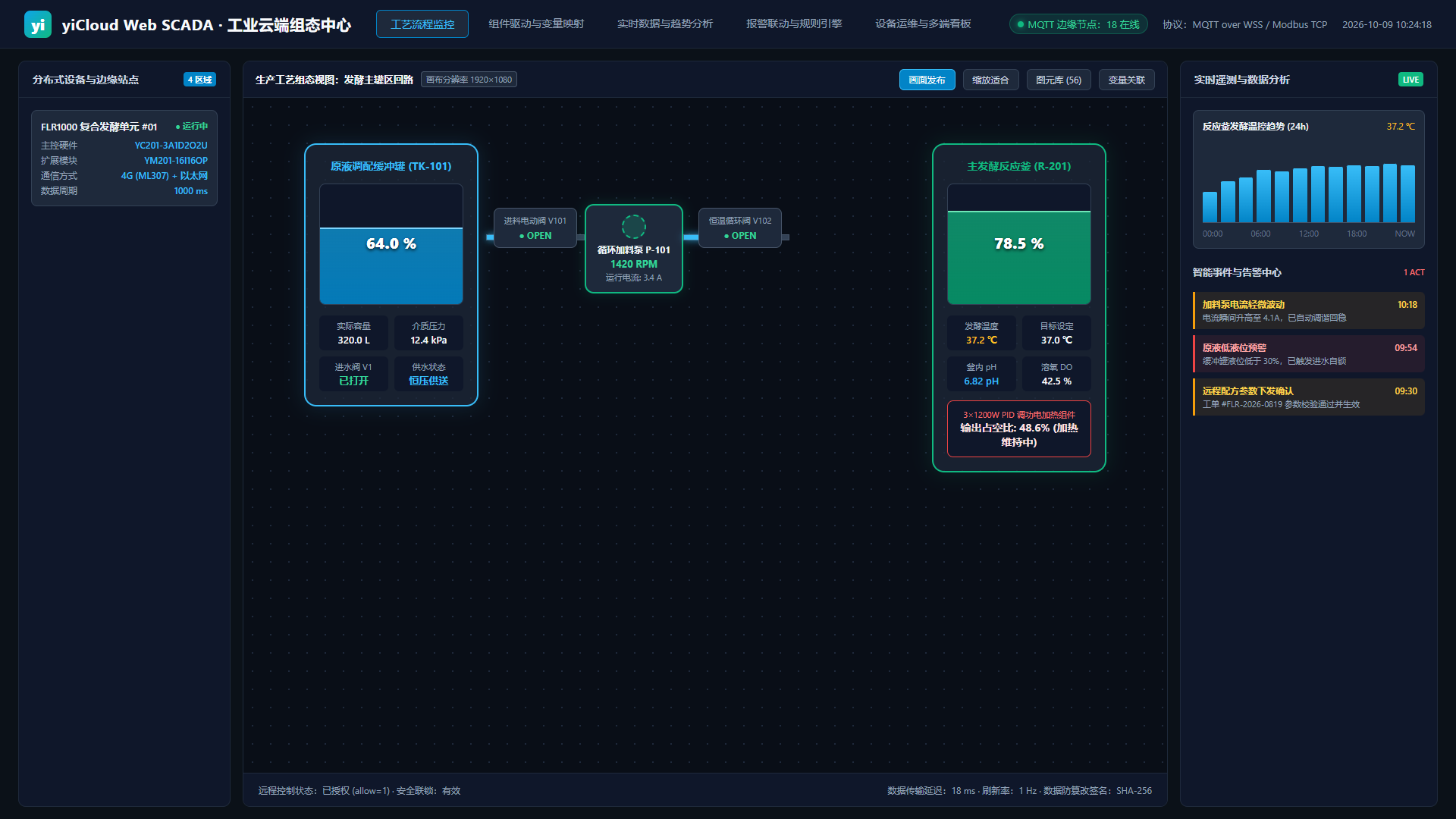Click 溶氧 DO 42.5 % reading
The width and height of the screenshot is (1456, 819).
click(1056, 374)
